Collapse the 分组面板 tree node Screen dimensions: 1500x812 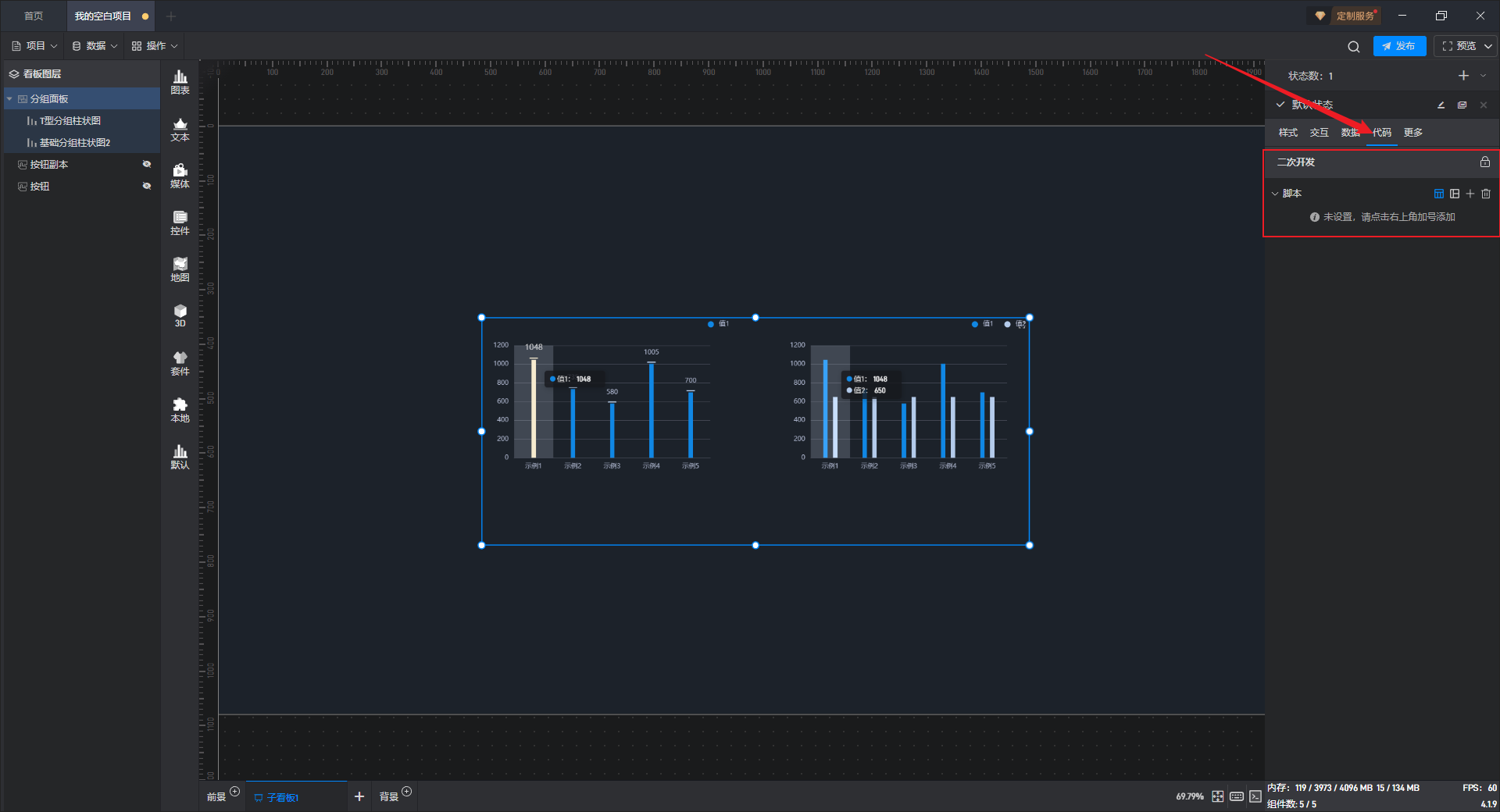coord(9,99)
